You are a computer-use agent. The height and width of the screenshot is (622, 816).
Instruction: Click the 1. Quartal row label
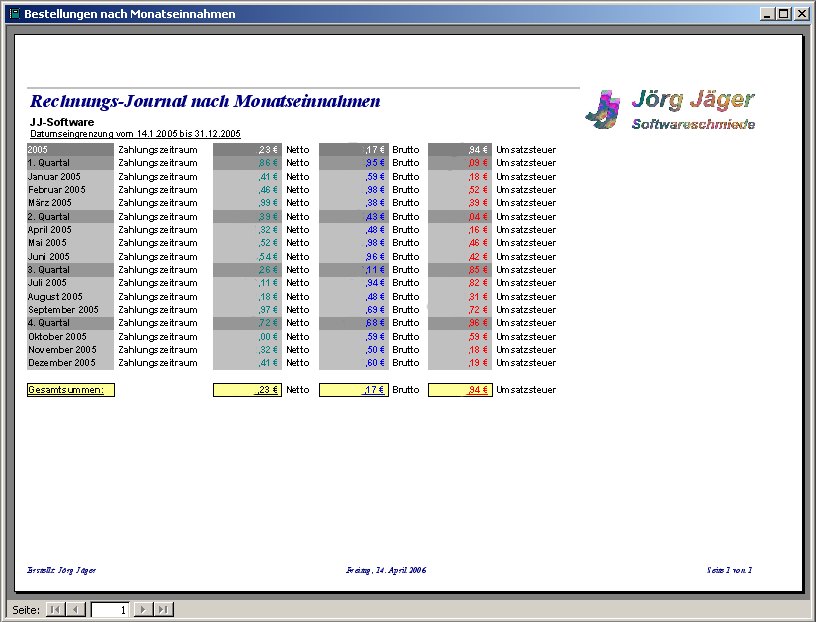[49, 163]
